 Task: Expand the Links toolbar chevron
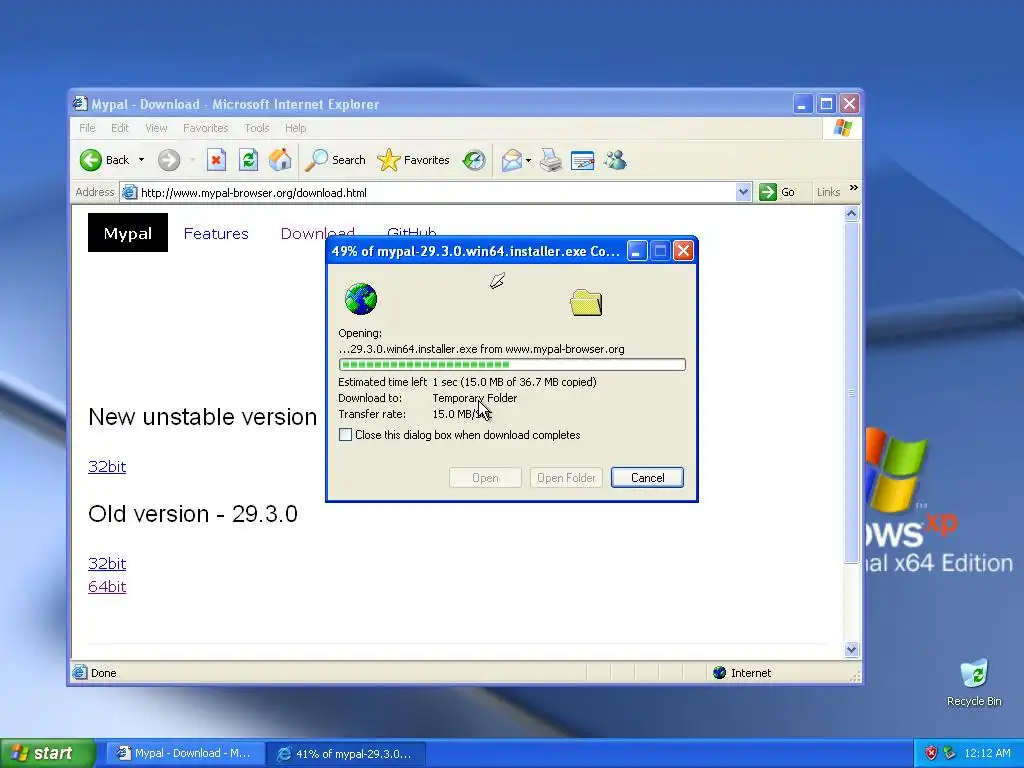(854, 188)
